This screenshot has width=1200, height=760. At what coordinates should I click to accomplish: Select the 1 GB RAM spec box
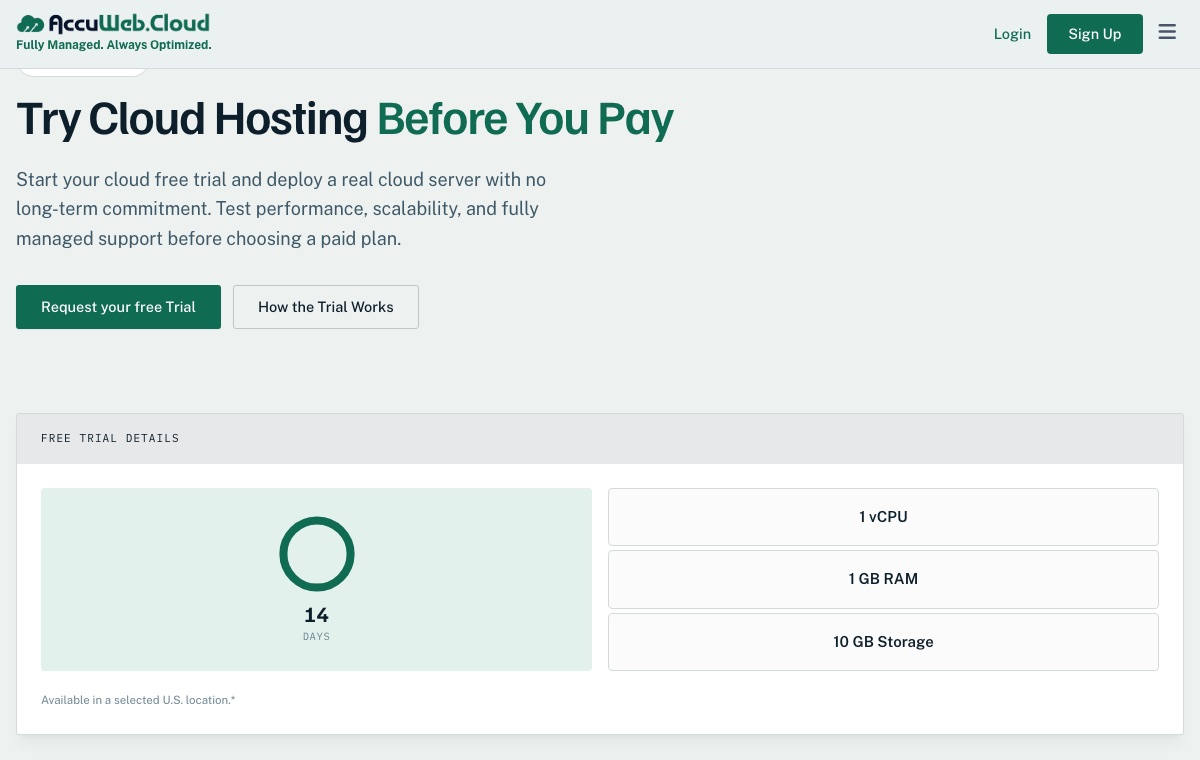pyautogui.click(x=883, y=579)
